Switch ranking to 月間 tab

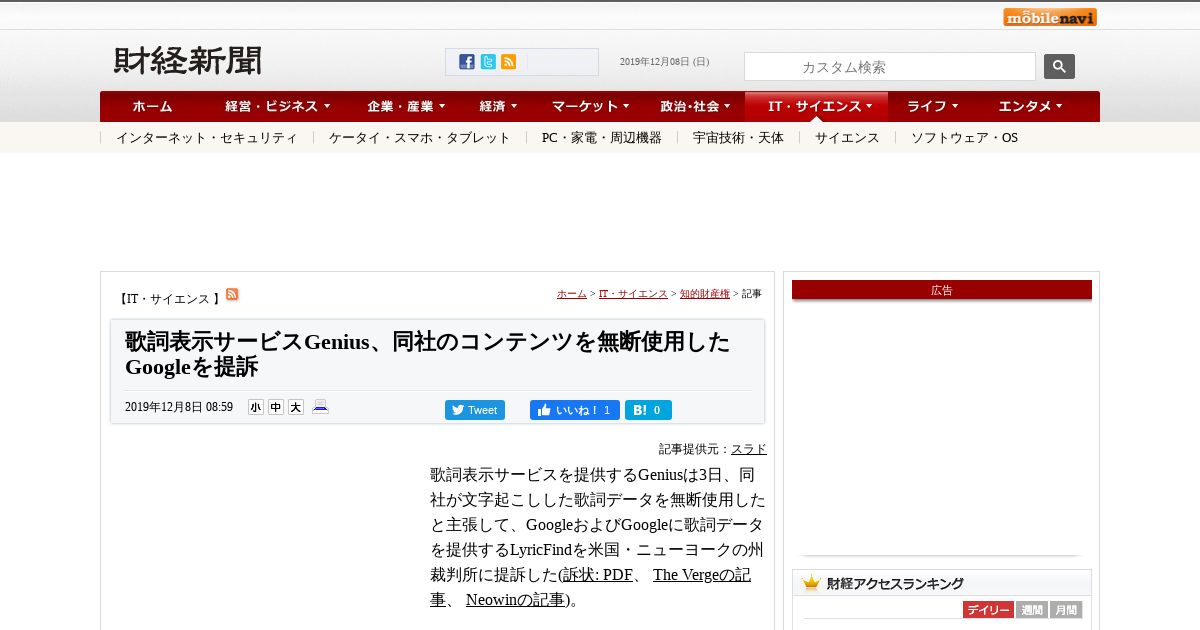point(1066,610)
